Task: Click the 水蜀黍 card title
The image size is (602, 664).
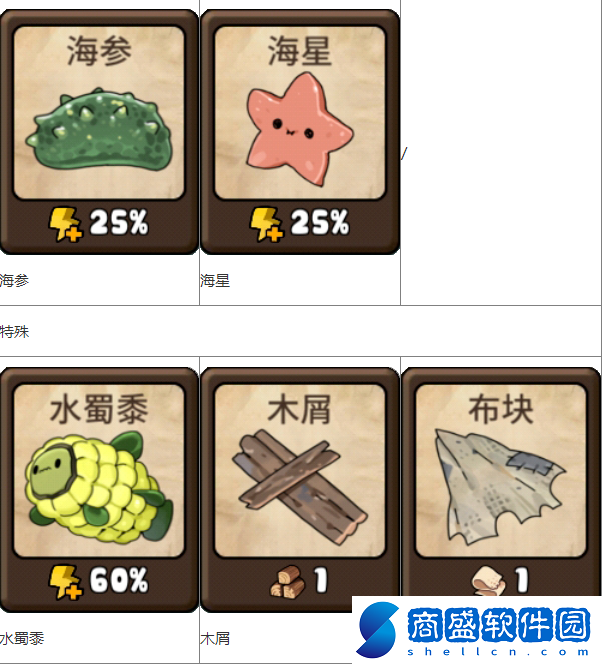Action: [x=99, y=409]
